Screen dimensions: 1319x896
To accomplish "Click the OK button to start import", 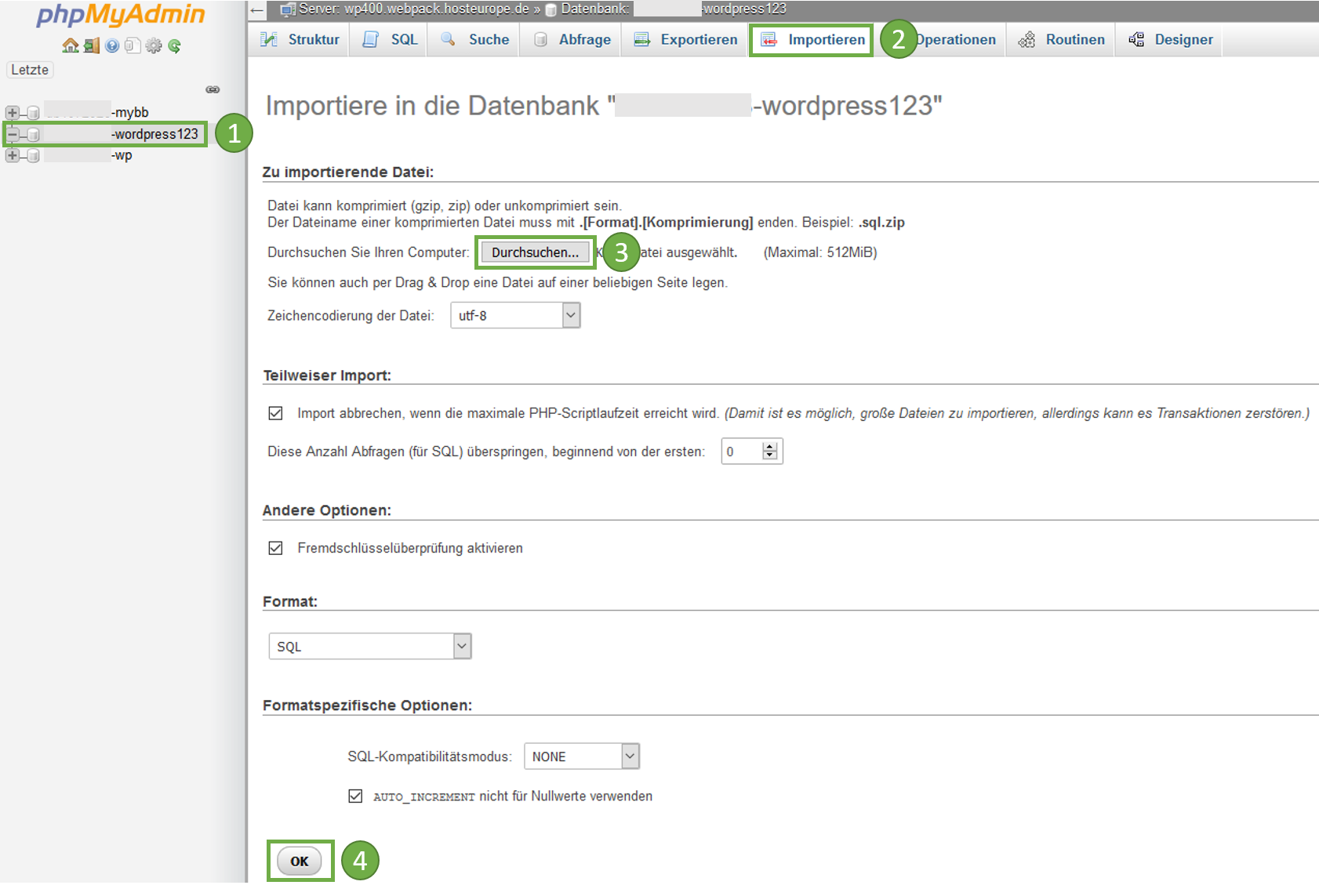I will coord(300,861).
